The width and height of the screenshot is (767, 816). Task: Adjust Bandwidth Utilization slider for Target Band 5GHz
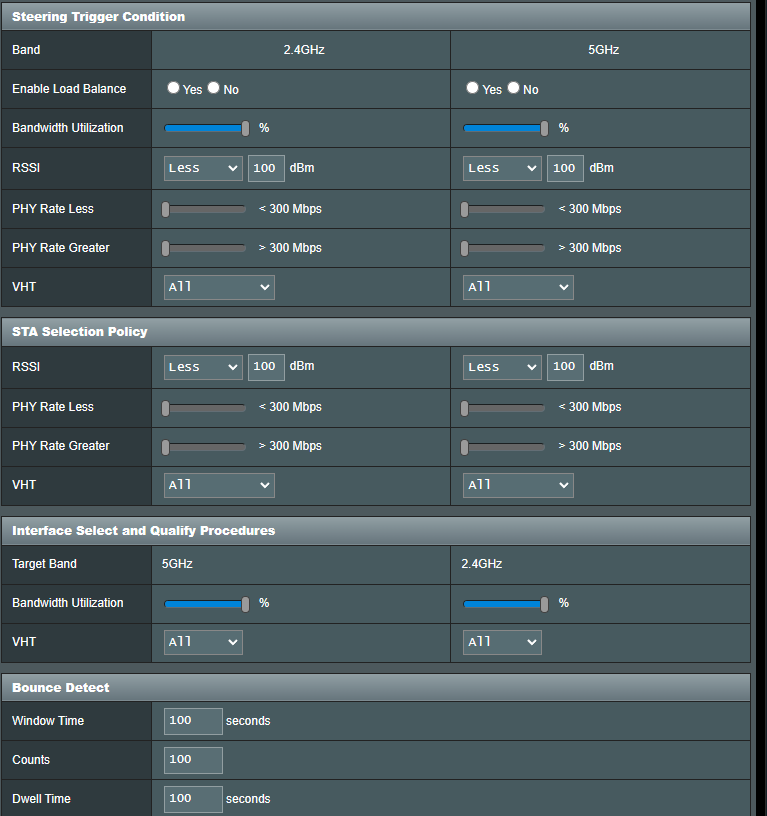click(207, 604)
